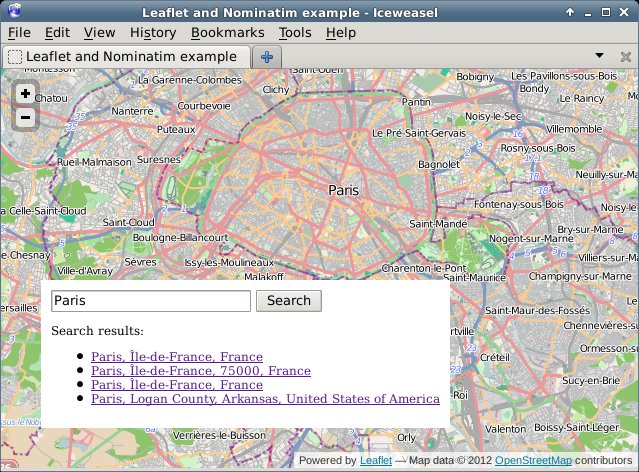Open Paris, Logan County, Arkansas result

[x=265, y=399]
